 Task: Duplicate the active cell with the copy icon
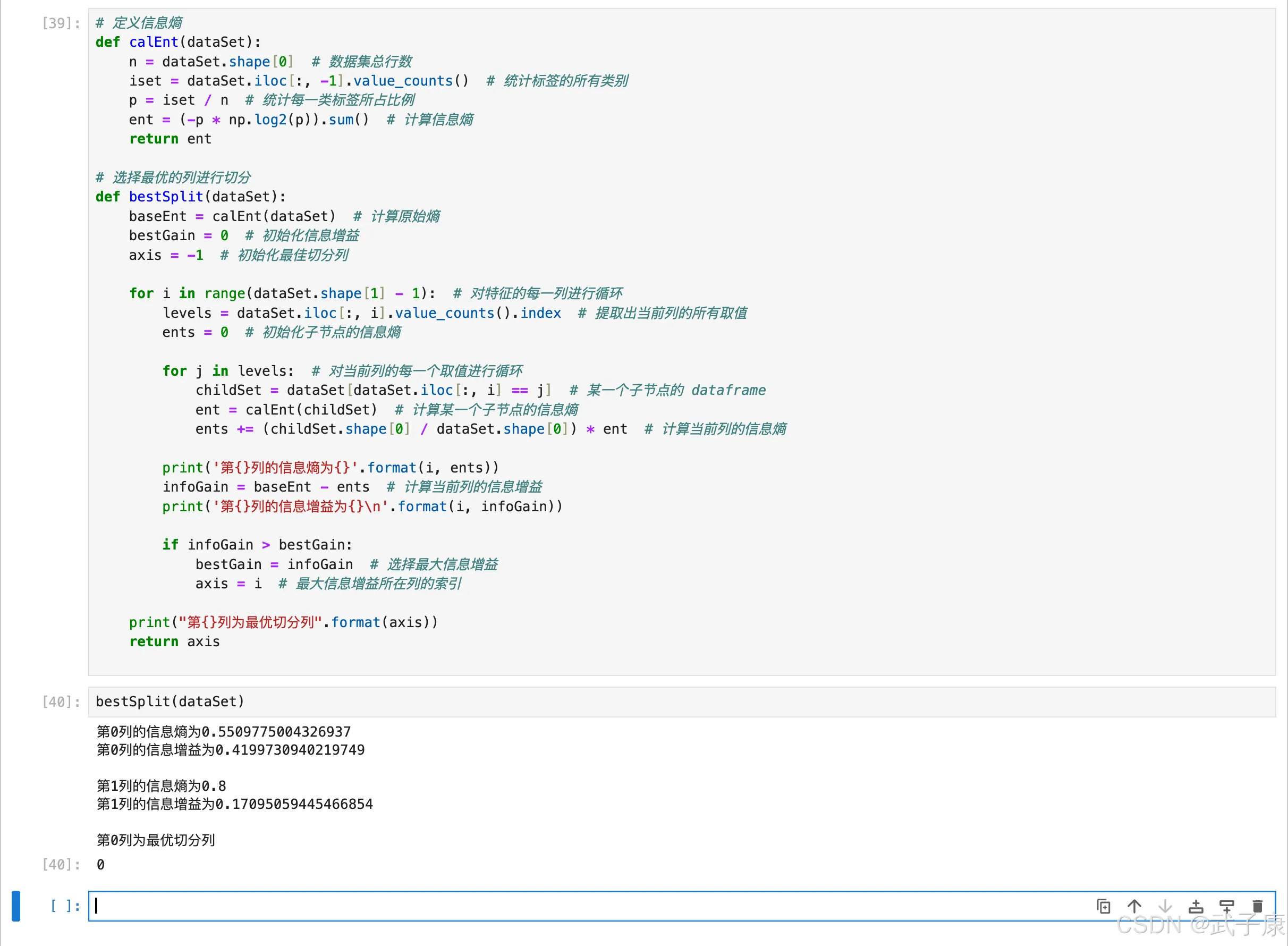(x=1103, y=907)
